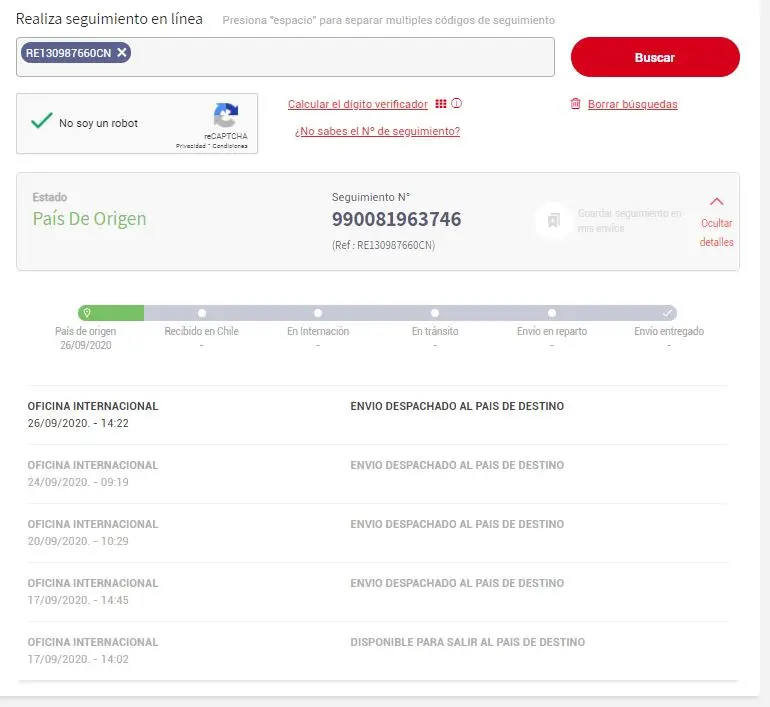Click the Envío en reparto progress dot
This screenshot has height=707, width=770.
(x=552, y=313)
